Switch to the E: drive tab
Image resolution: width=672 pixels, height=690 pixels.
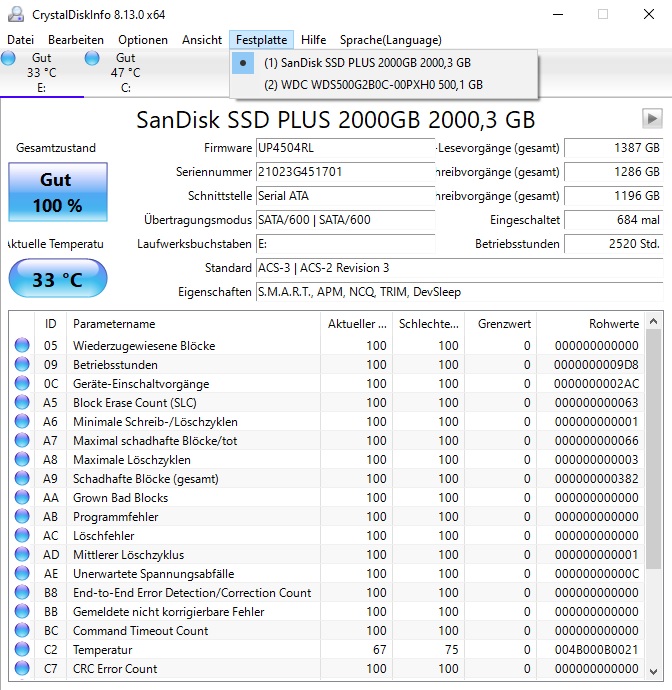42,73
